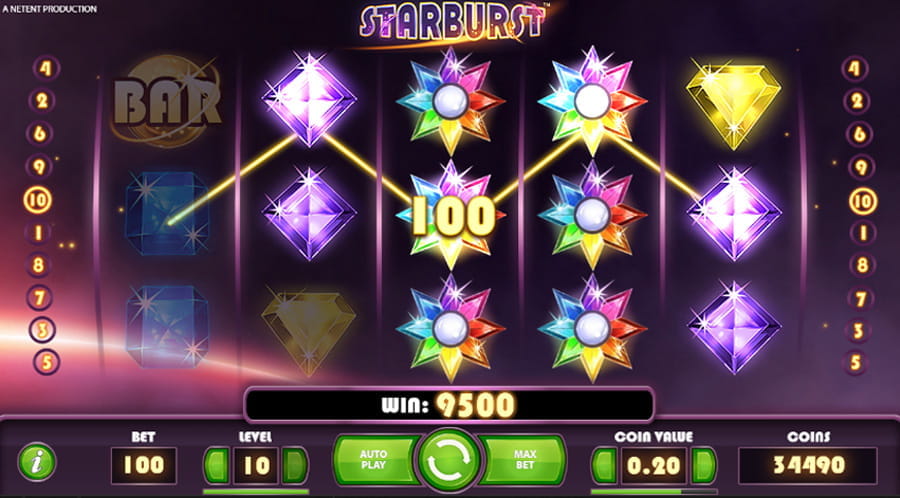This screenshot has width=900, height=498.
Task: Start Auto Play mode
Action: click(375, 460)
